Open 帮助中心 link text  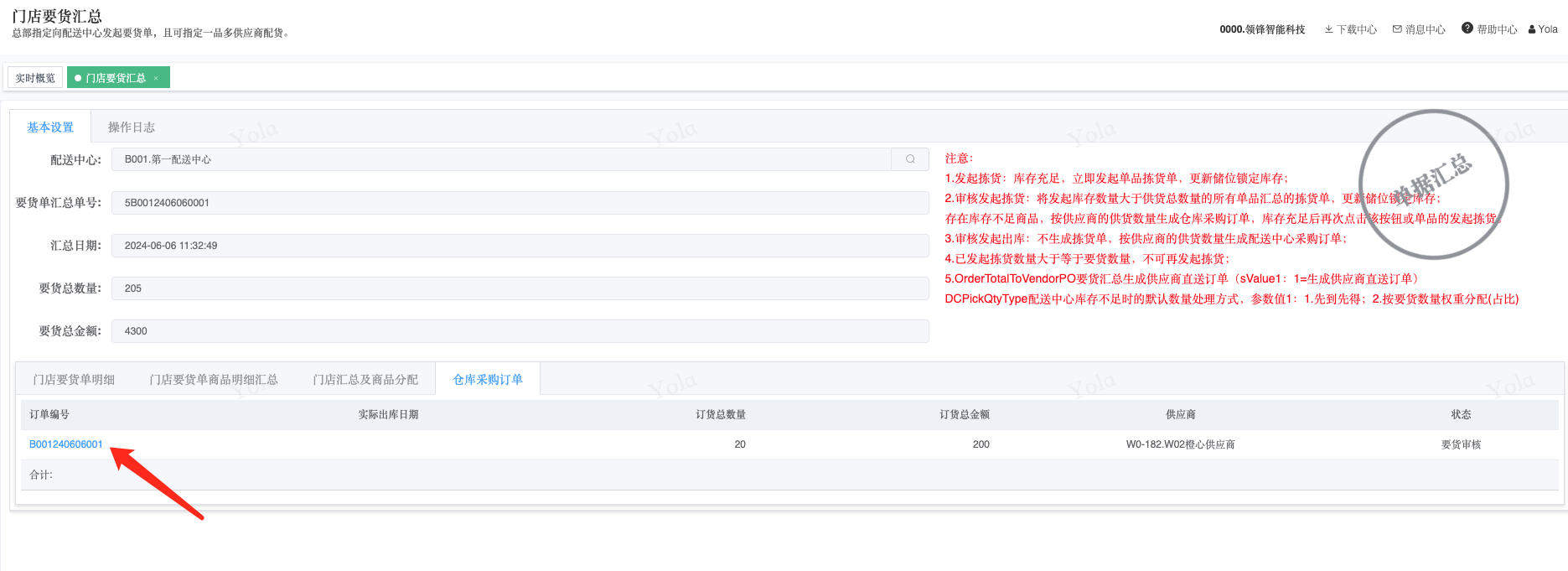point(1498,29)
